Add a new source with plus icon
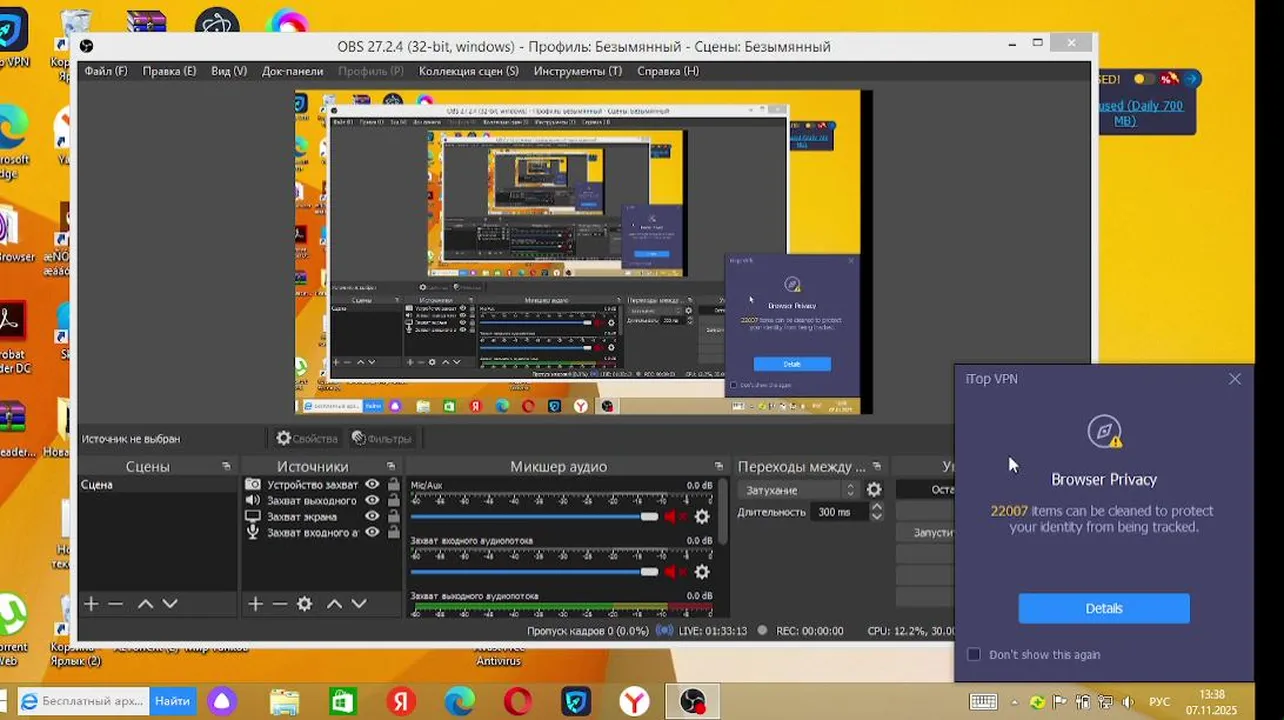 click(x=255, y=604)
